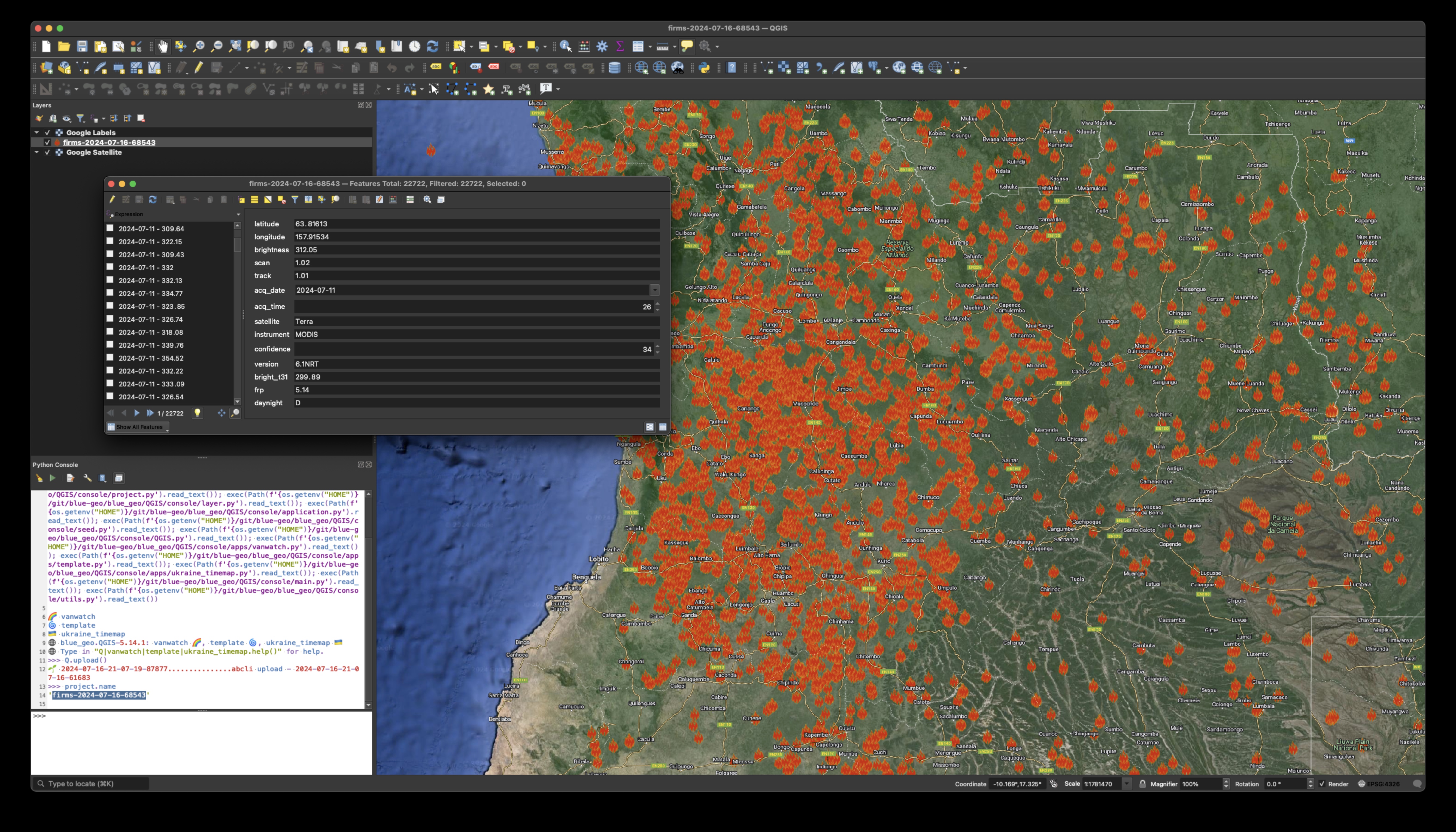
Task: Toggle visibility of the Google Labels layer
Action: click(x=47, y=133)
